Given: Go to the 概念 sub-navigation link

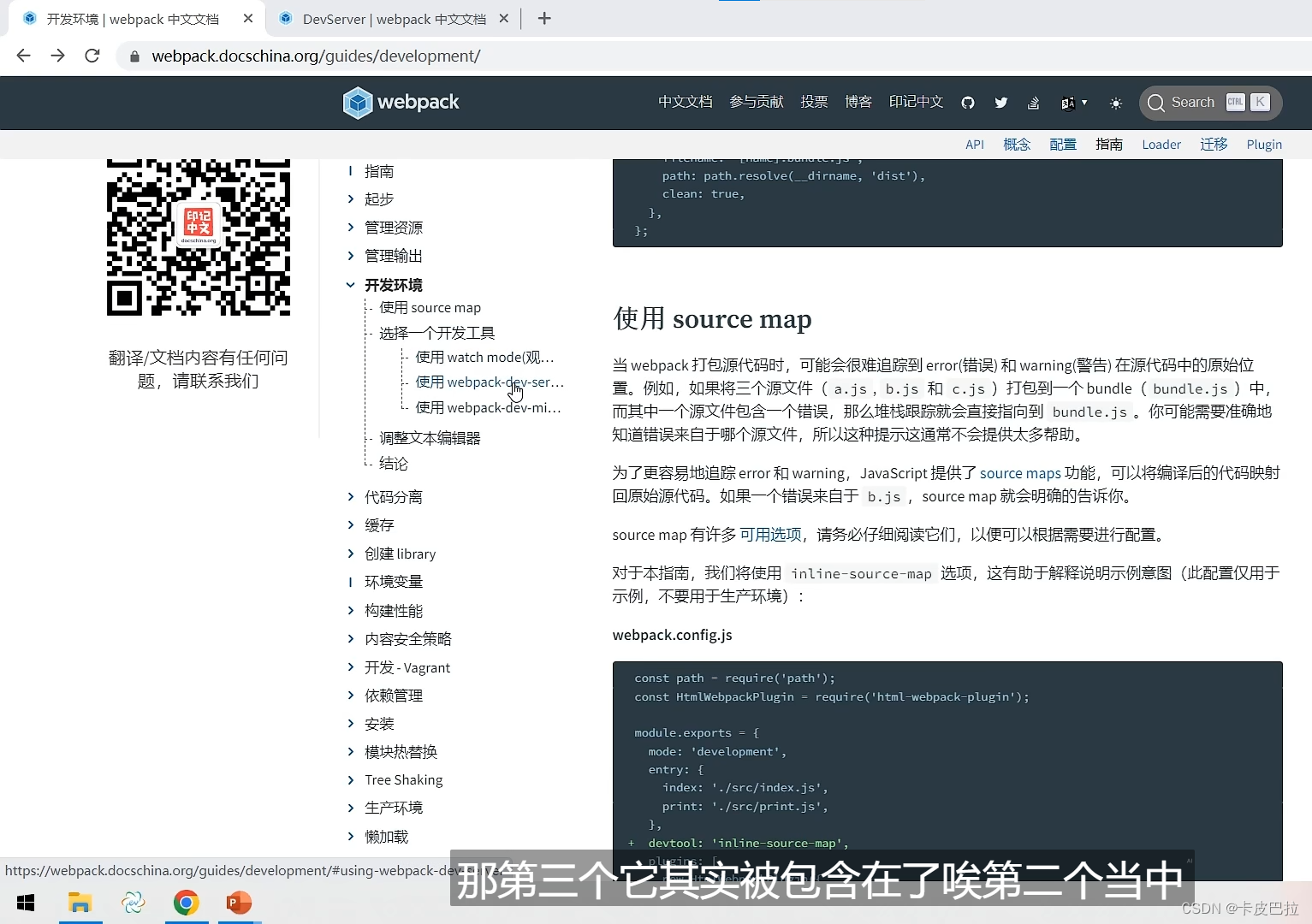Looking at the screenshot, I should [1017, 145].
